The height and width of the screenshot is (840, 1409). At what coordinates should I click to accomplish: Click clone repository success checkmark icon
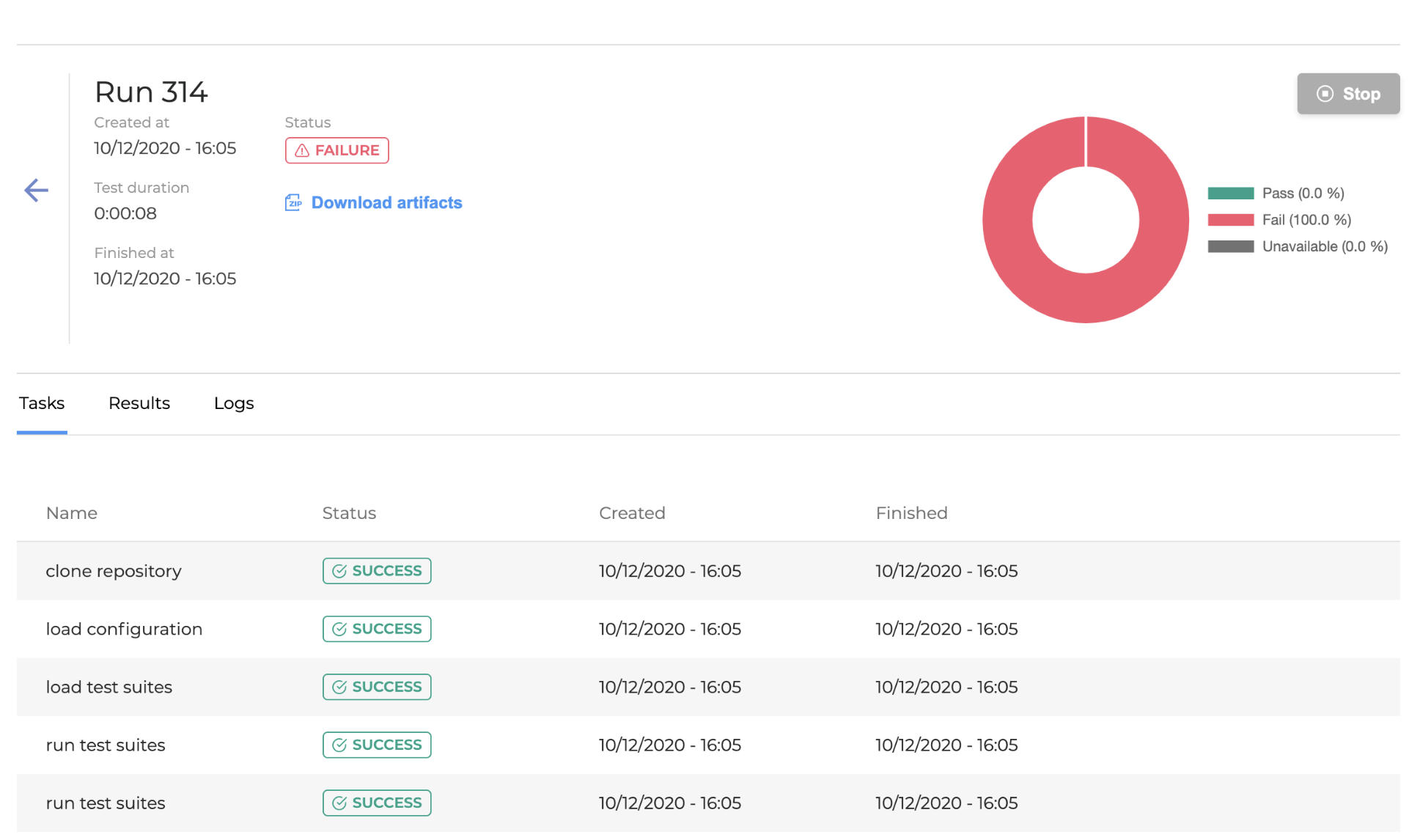click(339, 571)
